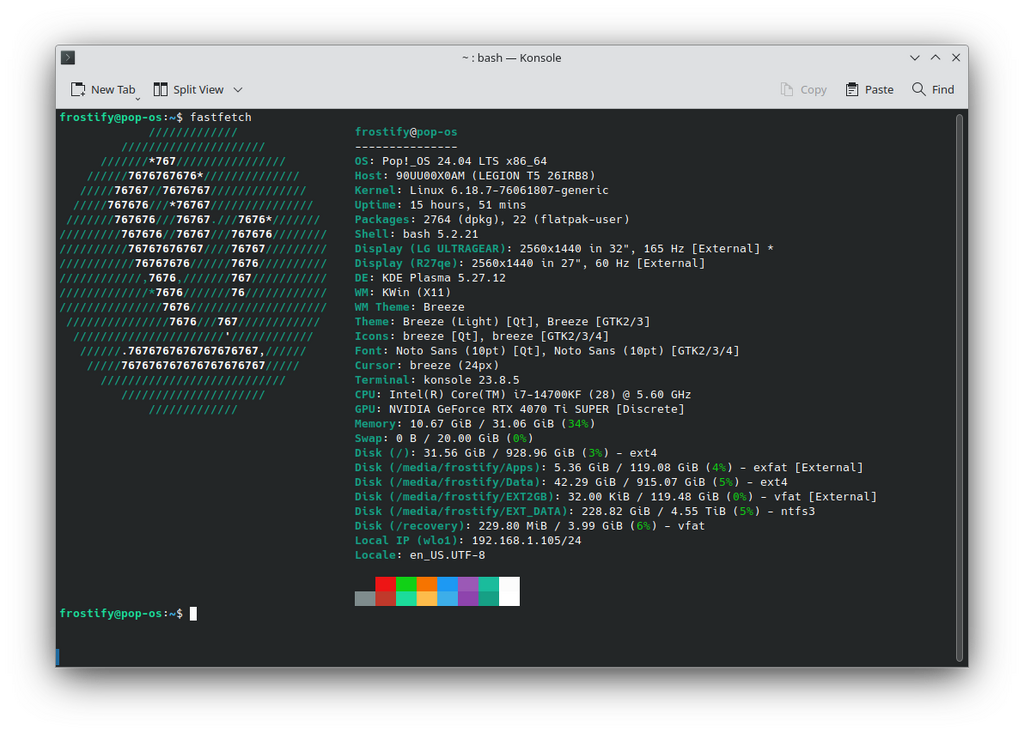Click the Split View button
Viewport: 1024px width, 733px height.
[188, 90]
